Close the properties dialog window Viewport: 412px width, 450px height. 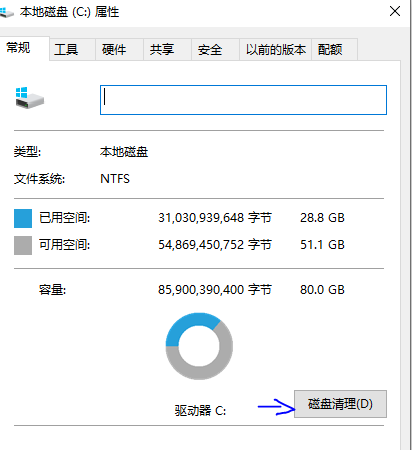[x=395, y=11]
